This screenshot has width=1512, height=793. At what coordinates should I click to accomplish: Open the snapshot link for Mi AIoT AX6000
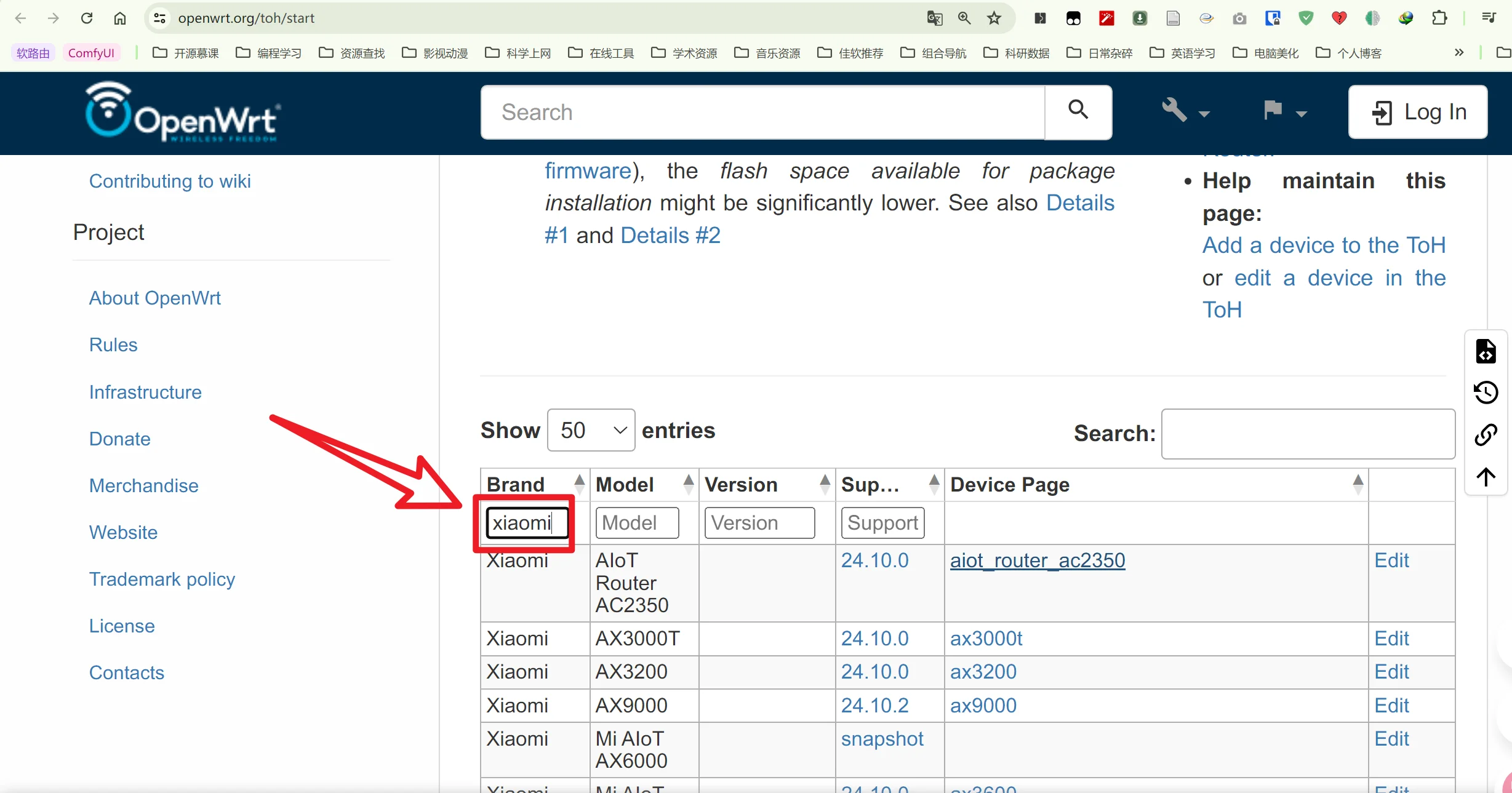(x=882, y=738)
